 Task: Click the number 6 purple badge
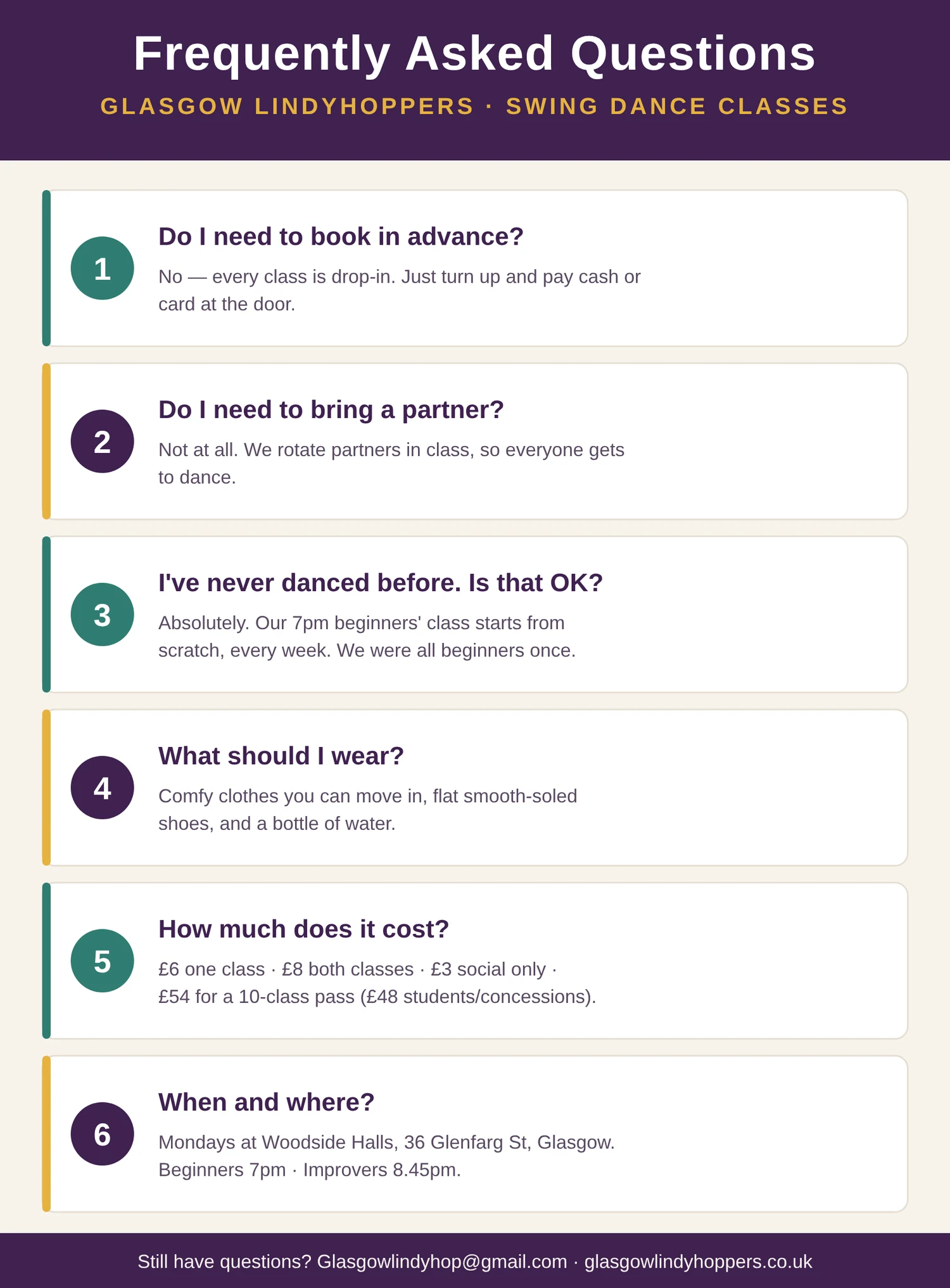tap(102, 1134)
